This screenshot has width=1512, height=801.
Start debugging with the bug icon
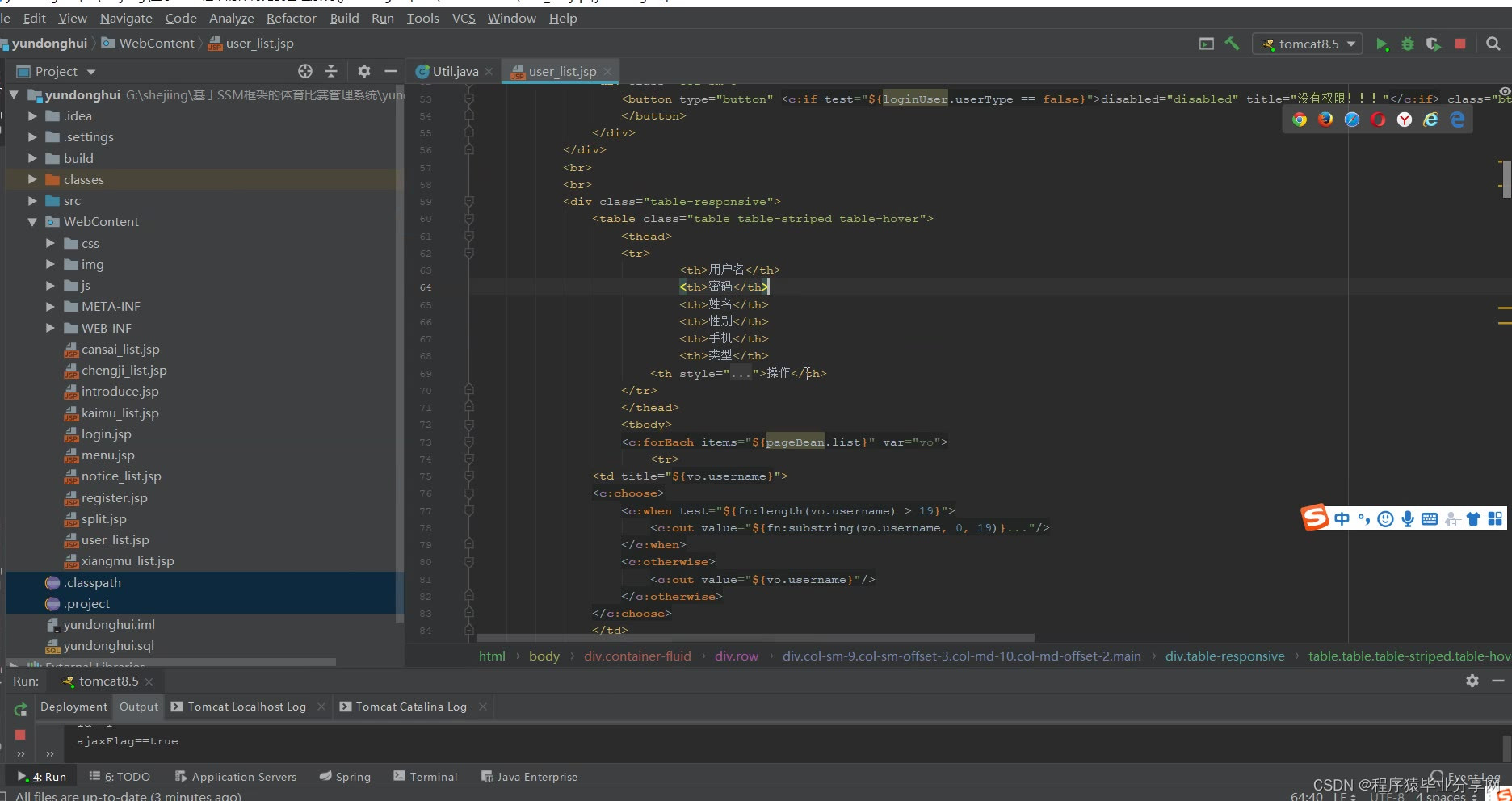pyautogui.click(x=1408, y=44)
